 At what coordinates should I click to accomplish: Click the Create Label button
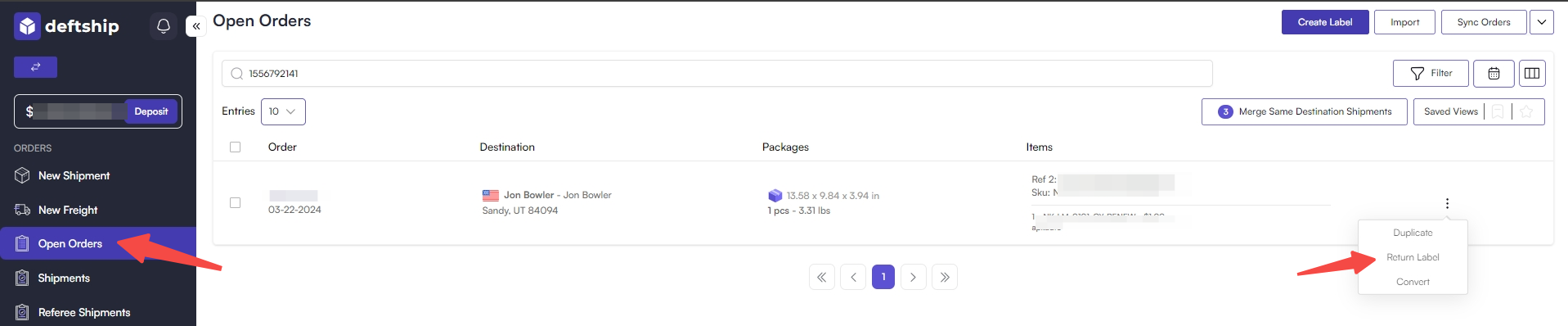pos(1325,22)
